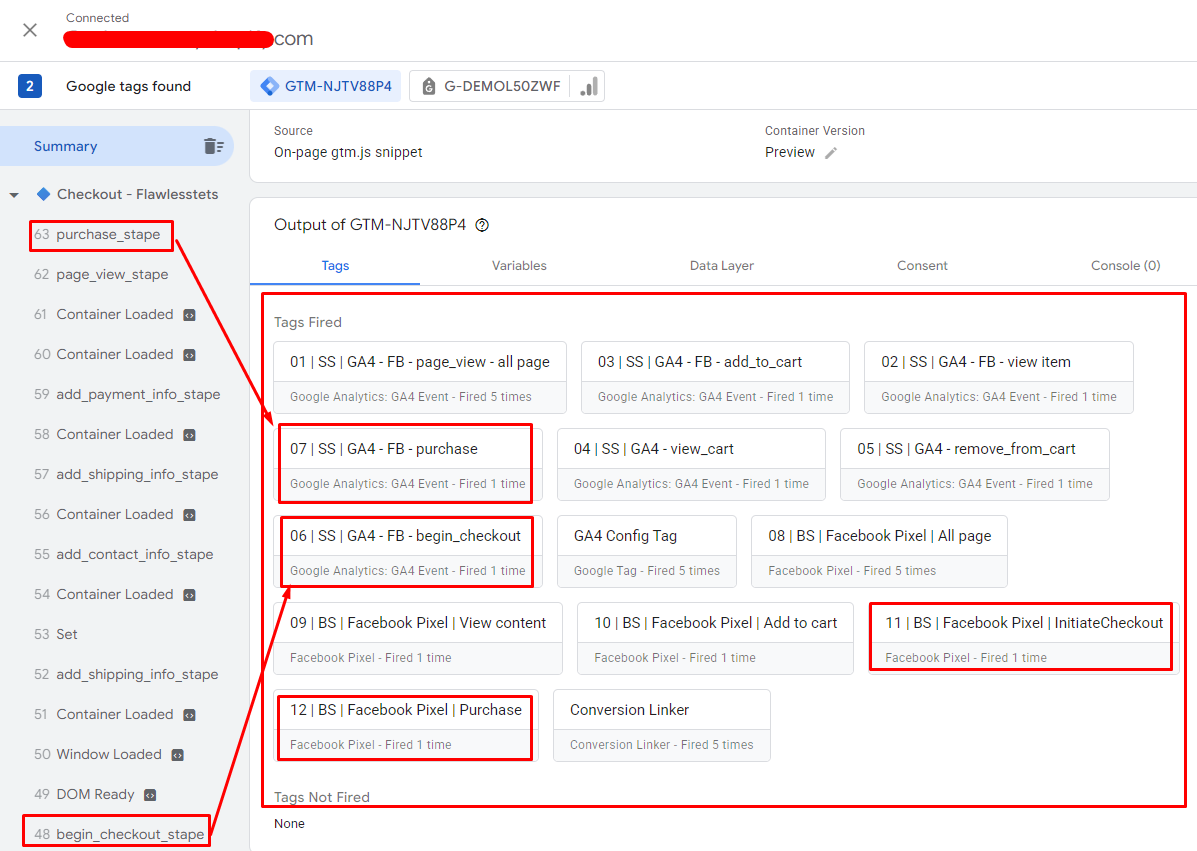
Task: Select the G-DEMOL50ZWF Google tag chip
Action: point(490,86)
